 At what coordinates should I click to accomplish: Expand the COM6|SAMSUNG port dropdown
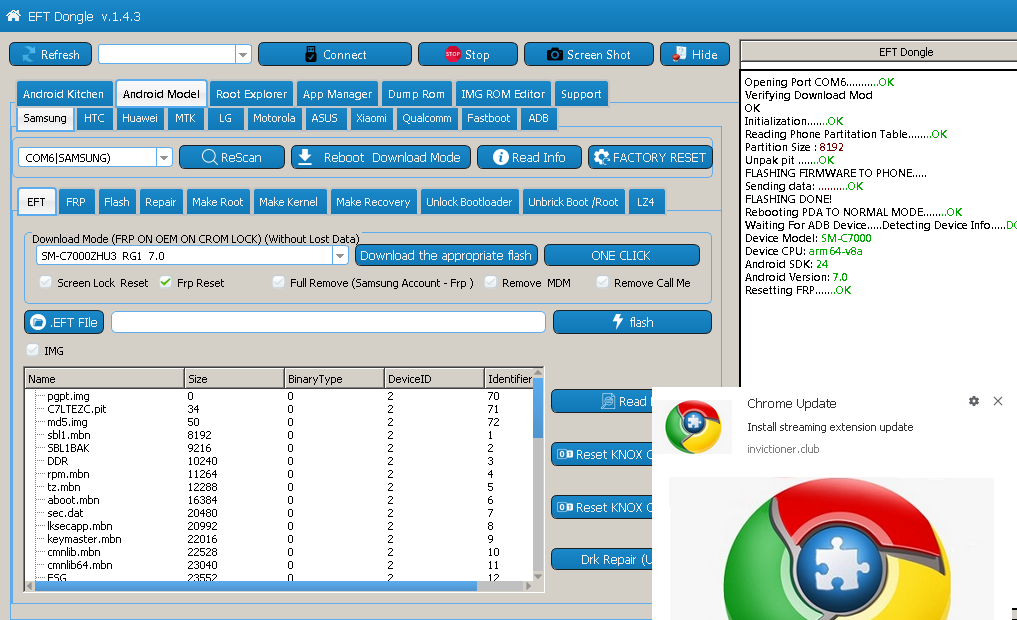164,158
